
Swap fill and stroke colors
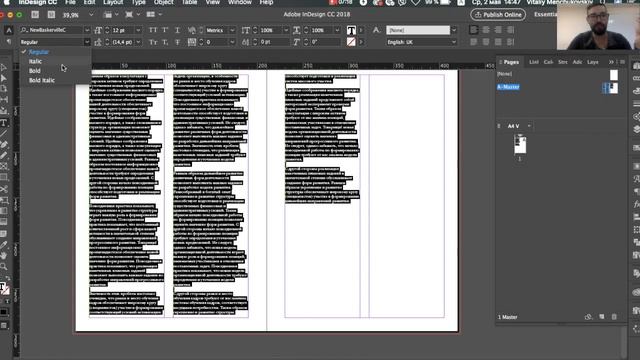(8, 278)
